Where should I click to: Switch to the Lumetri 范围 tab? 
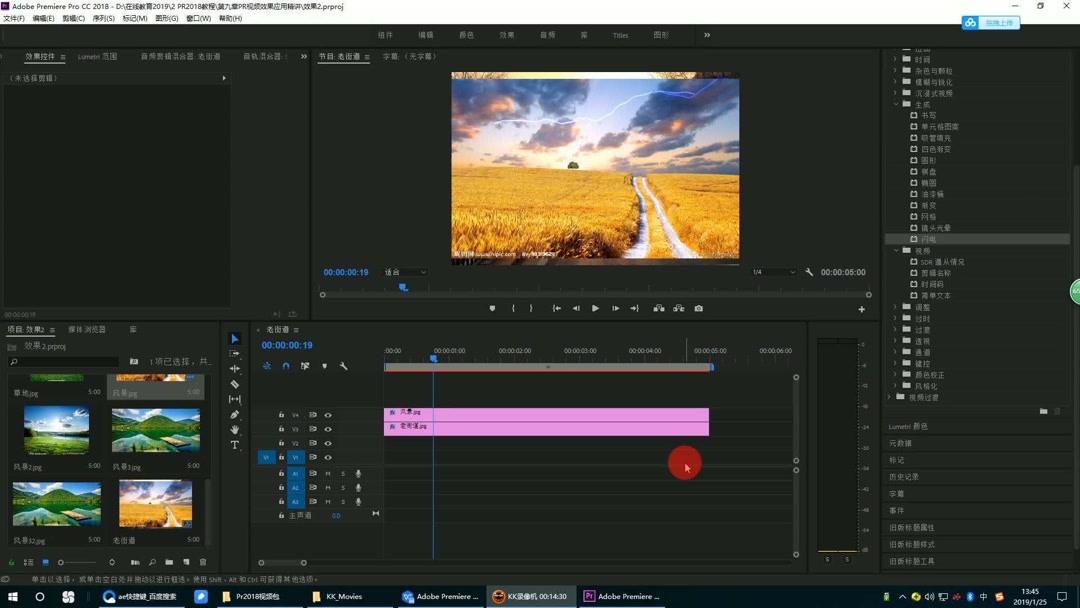coord(97,57)
